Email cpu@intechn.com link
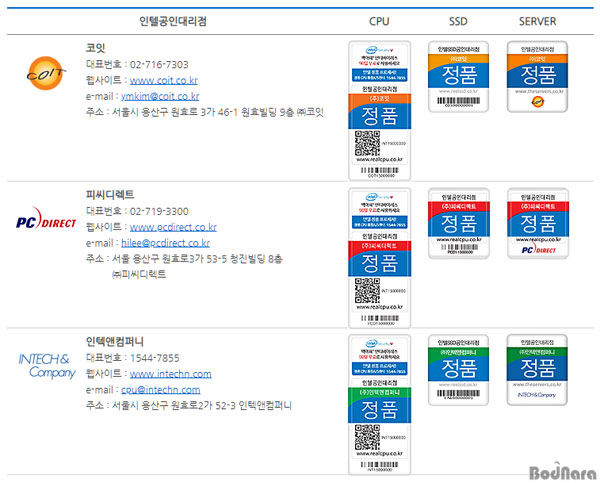600x483 pixels. (160, 390)
